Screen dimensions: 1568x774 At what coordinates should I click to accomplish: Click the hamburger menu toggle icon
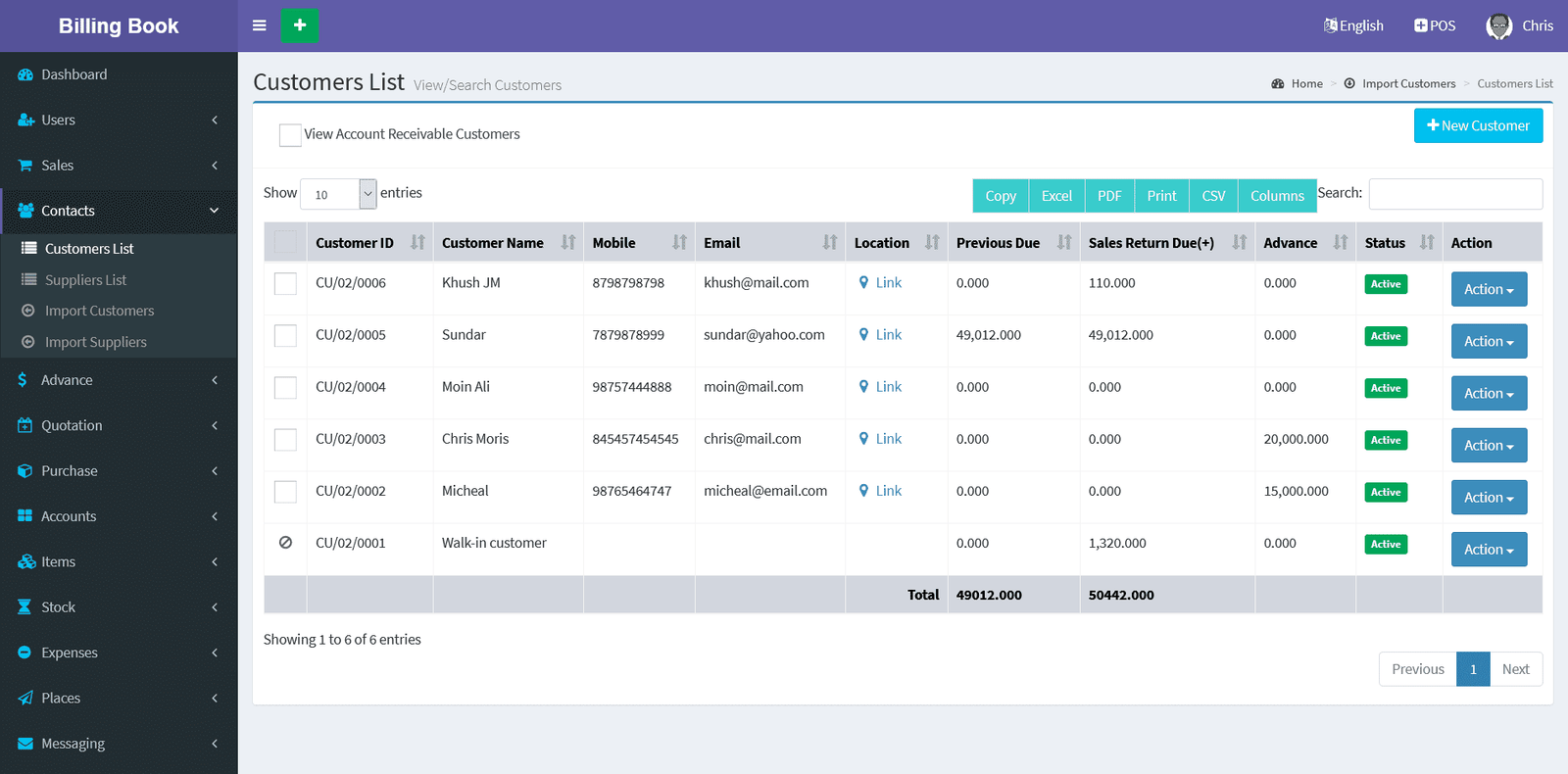pos(259,25)
